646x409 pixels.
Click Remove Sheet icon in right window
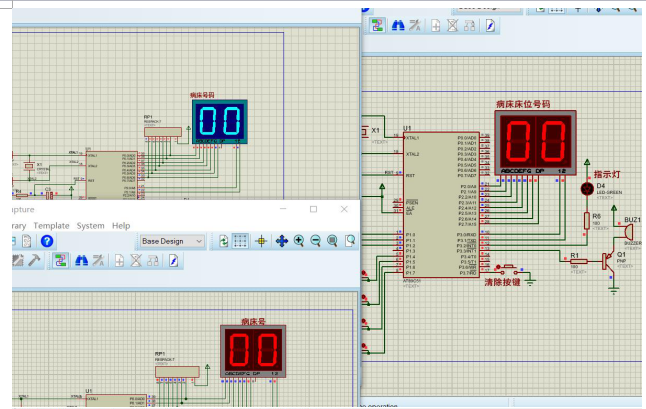(x=452, y=26)
